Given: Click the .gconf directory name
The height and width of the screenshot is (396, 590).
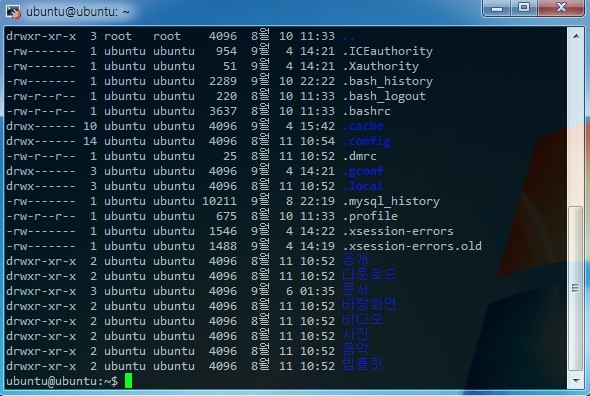Looking at the screenshot, I should point(363,171).
